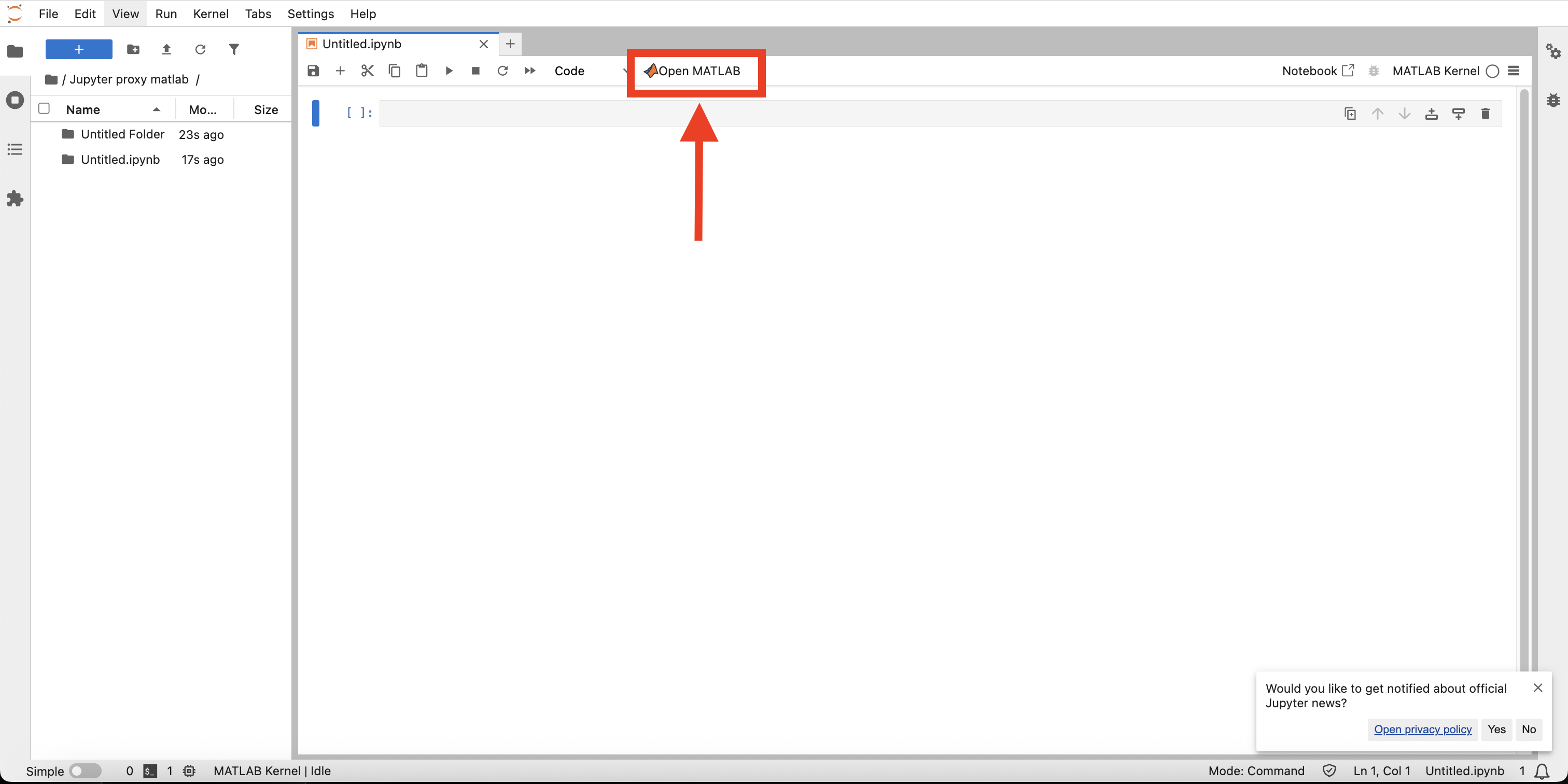
Task: Show the Table of Contents panel
Action: 15,149
